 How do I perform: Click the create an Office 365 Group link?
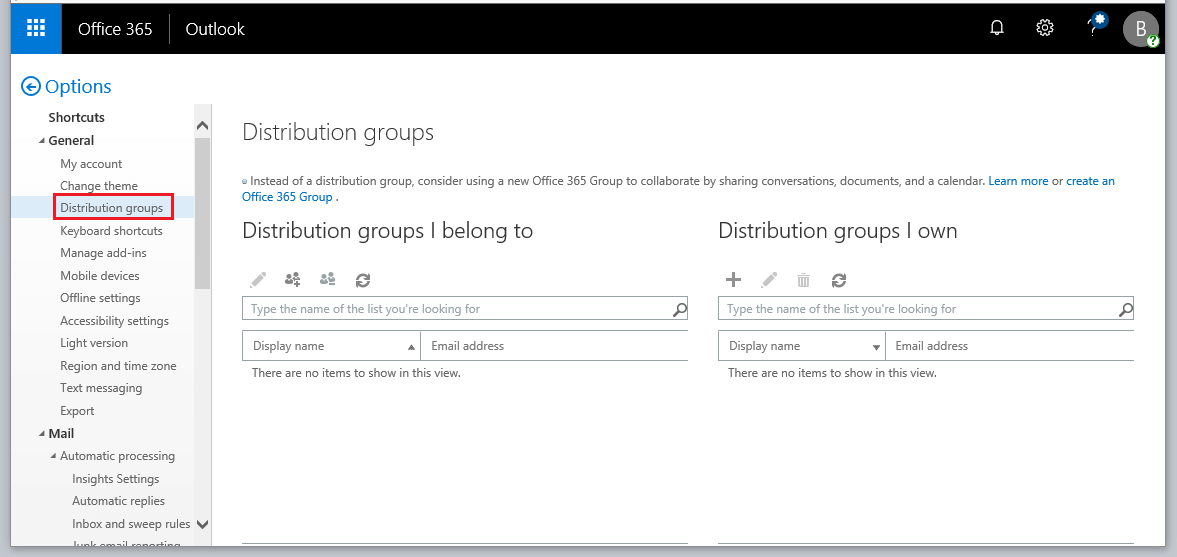pyautogui.click(x=1090, y=181)
